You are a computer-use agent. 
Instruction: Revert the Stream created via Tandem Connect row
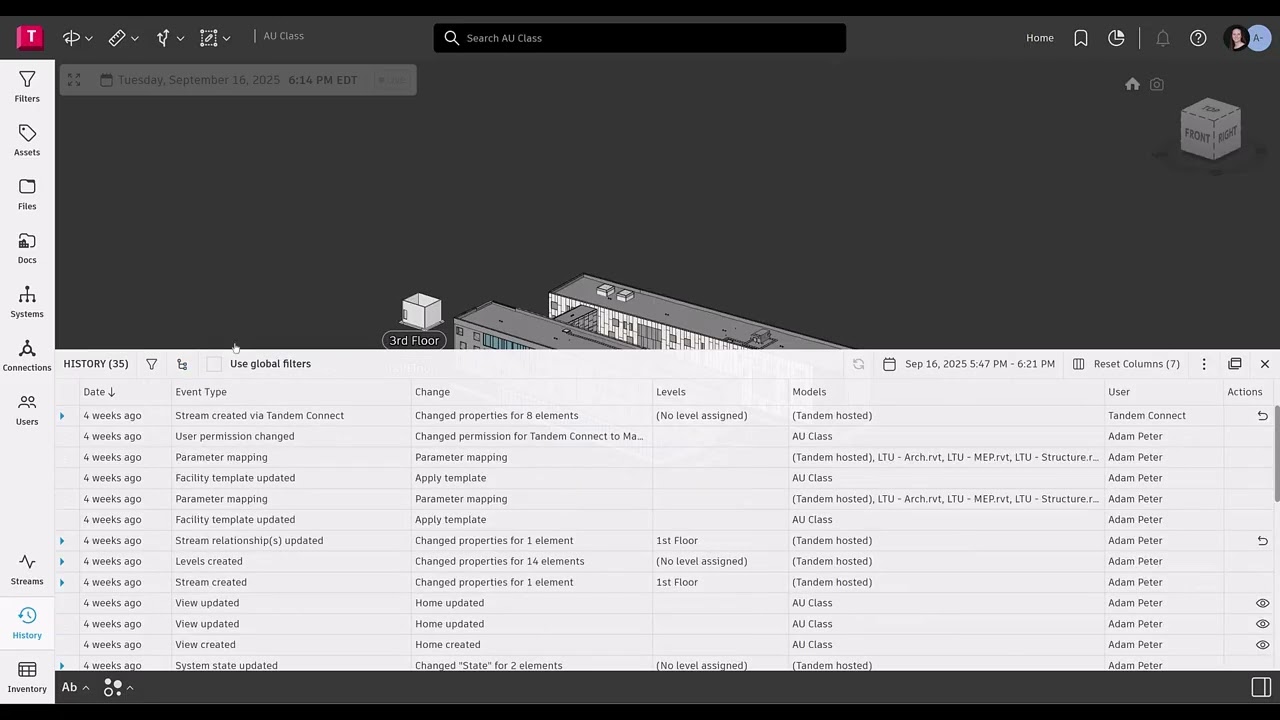(x=1262, y=416)
